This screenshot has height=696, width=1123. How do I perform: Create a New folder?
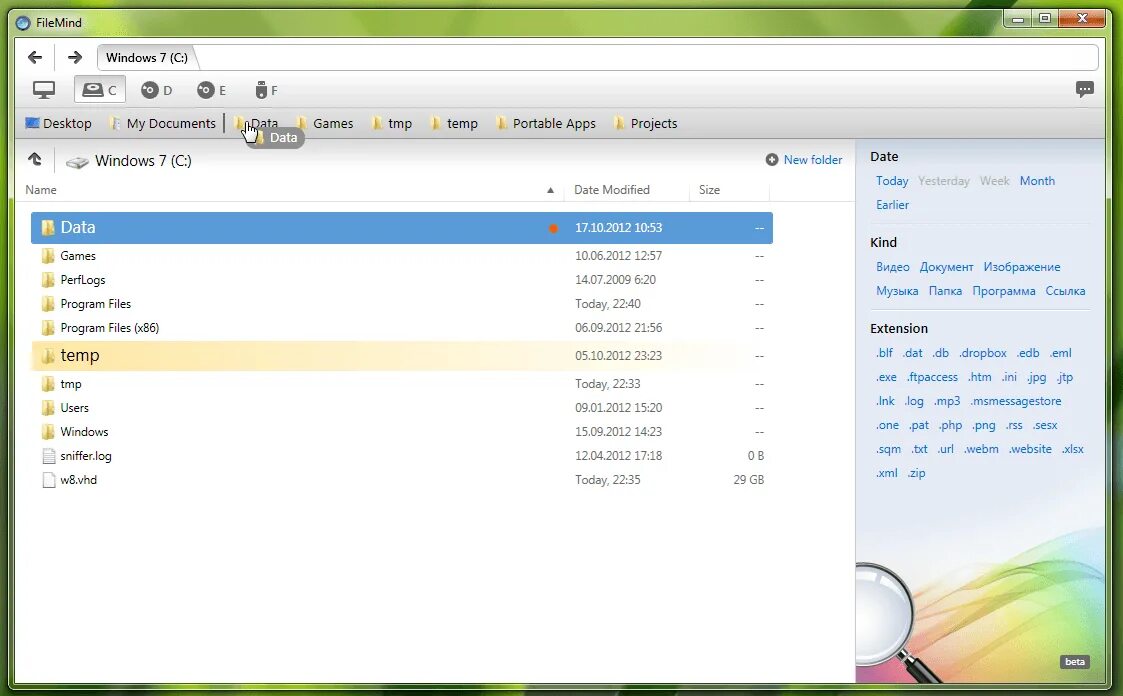pyautogui.click(x=813, y=160)
